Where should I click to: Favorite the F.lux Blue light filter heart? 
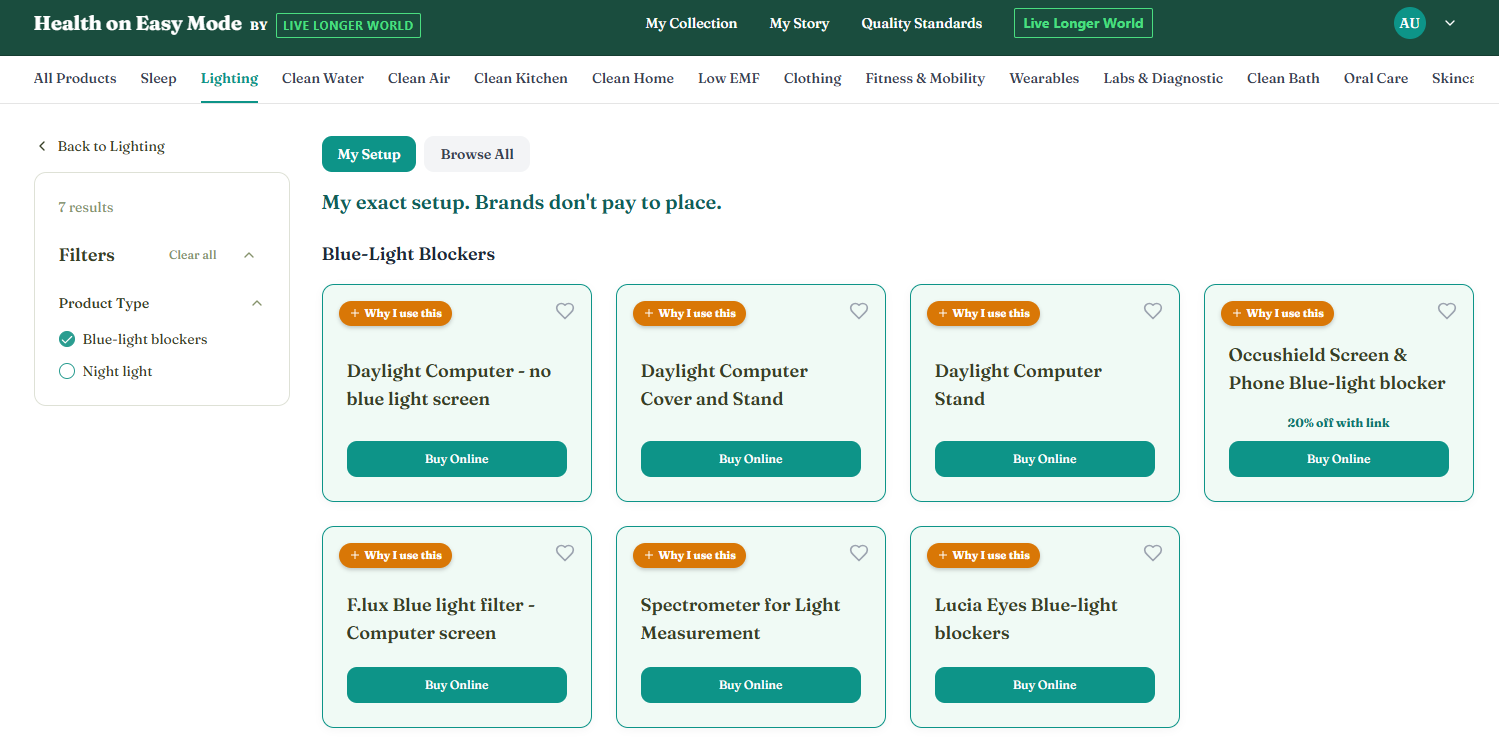pos(565,553)
